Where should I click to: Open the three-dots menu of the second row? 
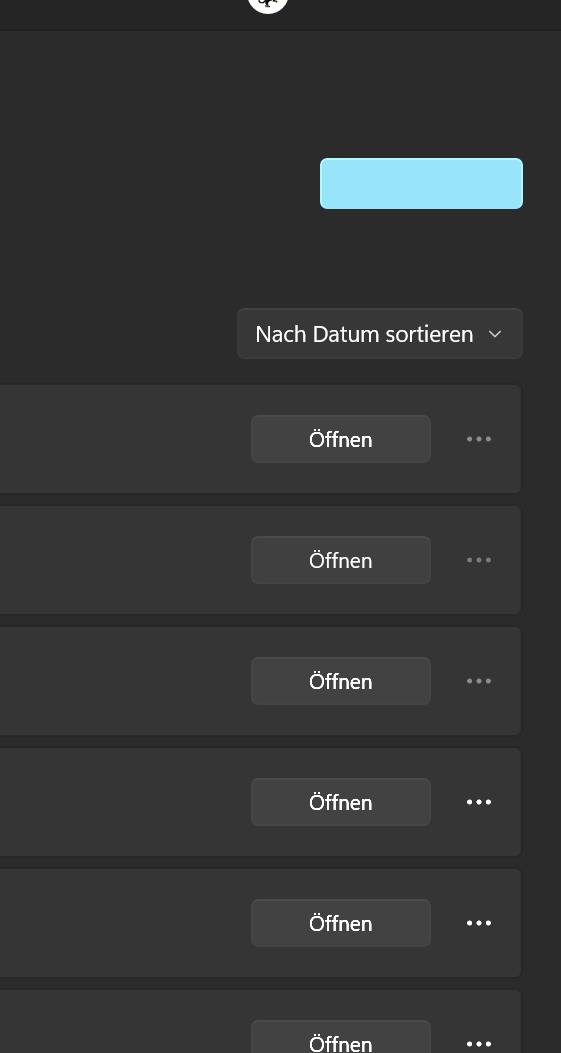pos(479,560)
